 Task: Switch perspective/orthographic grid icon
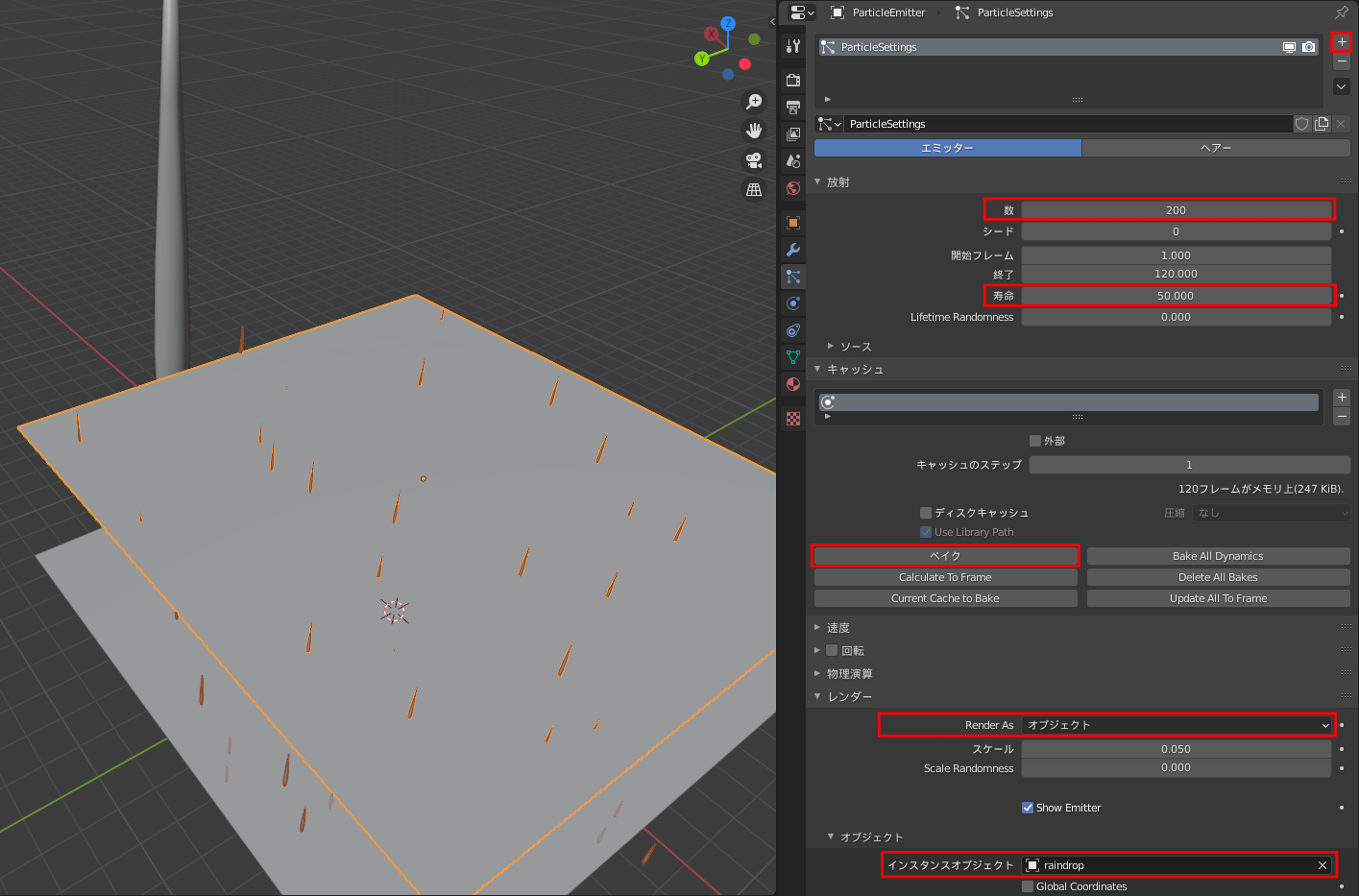coord(755,190)
